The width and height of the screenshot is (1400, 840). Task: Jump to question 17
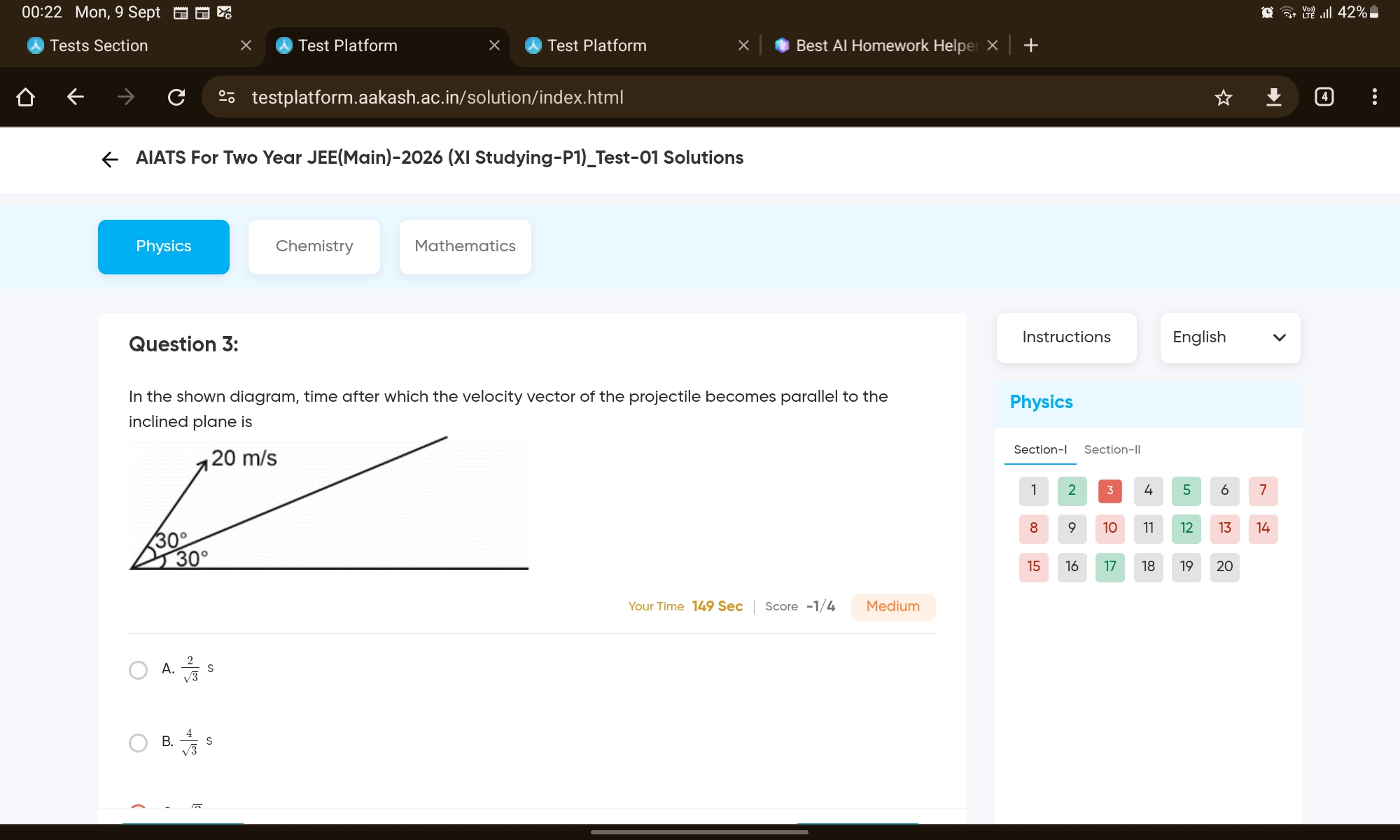(x=1110, y=567)
